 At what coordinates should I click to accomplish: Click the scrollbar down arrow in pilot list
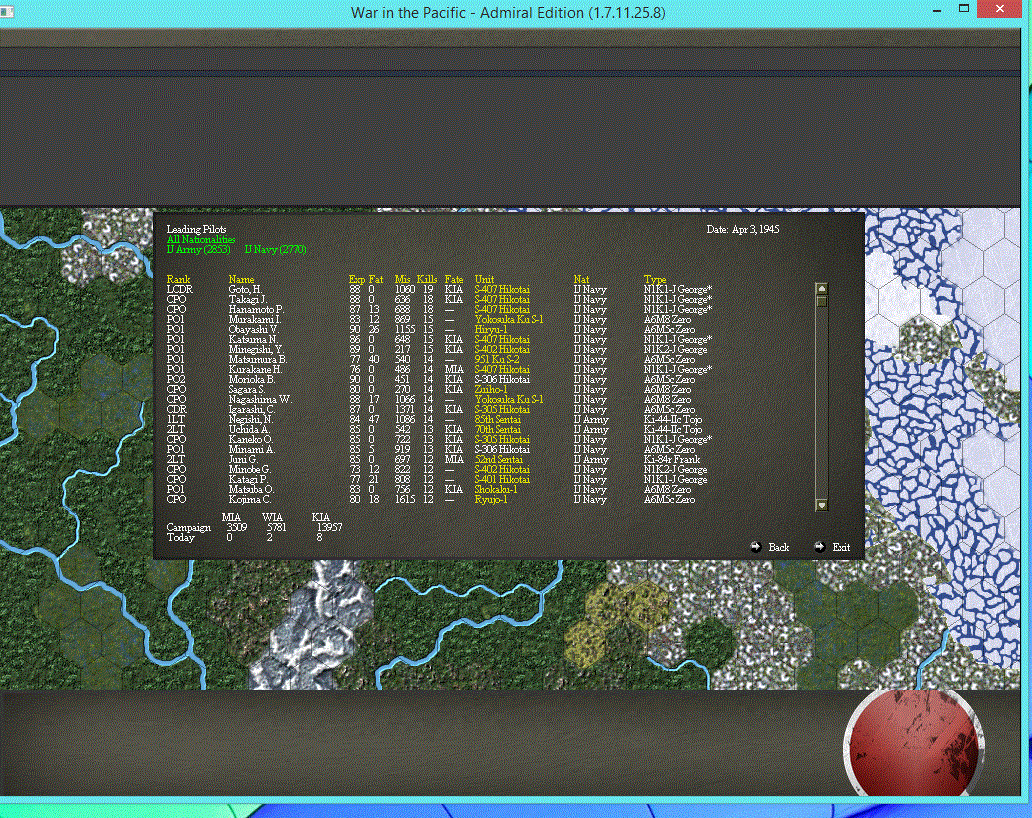coord(821,505)
